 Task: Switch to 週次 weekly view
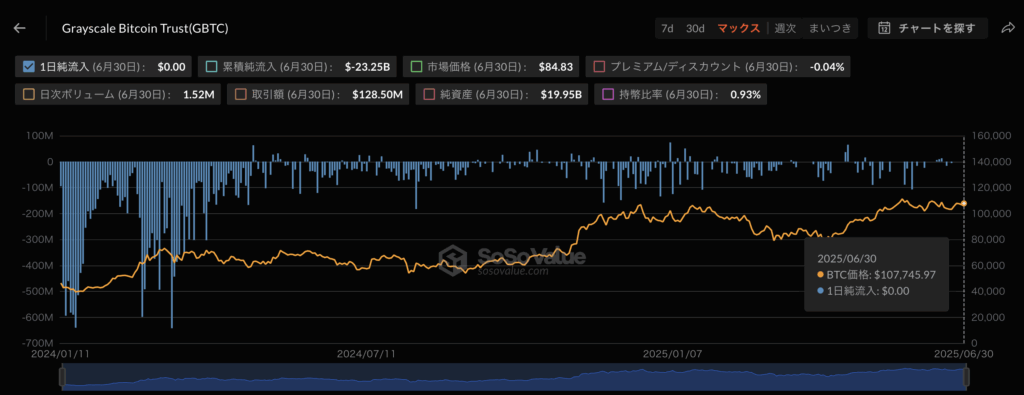(x=785, y=28)
